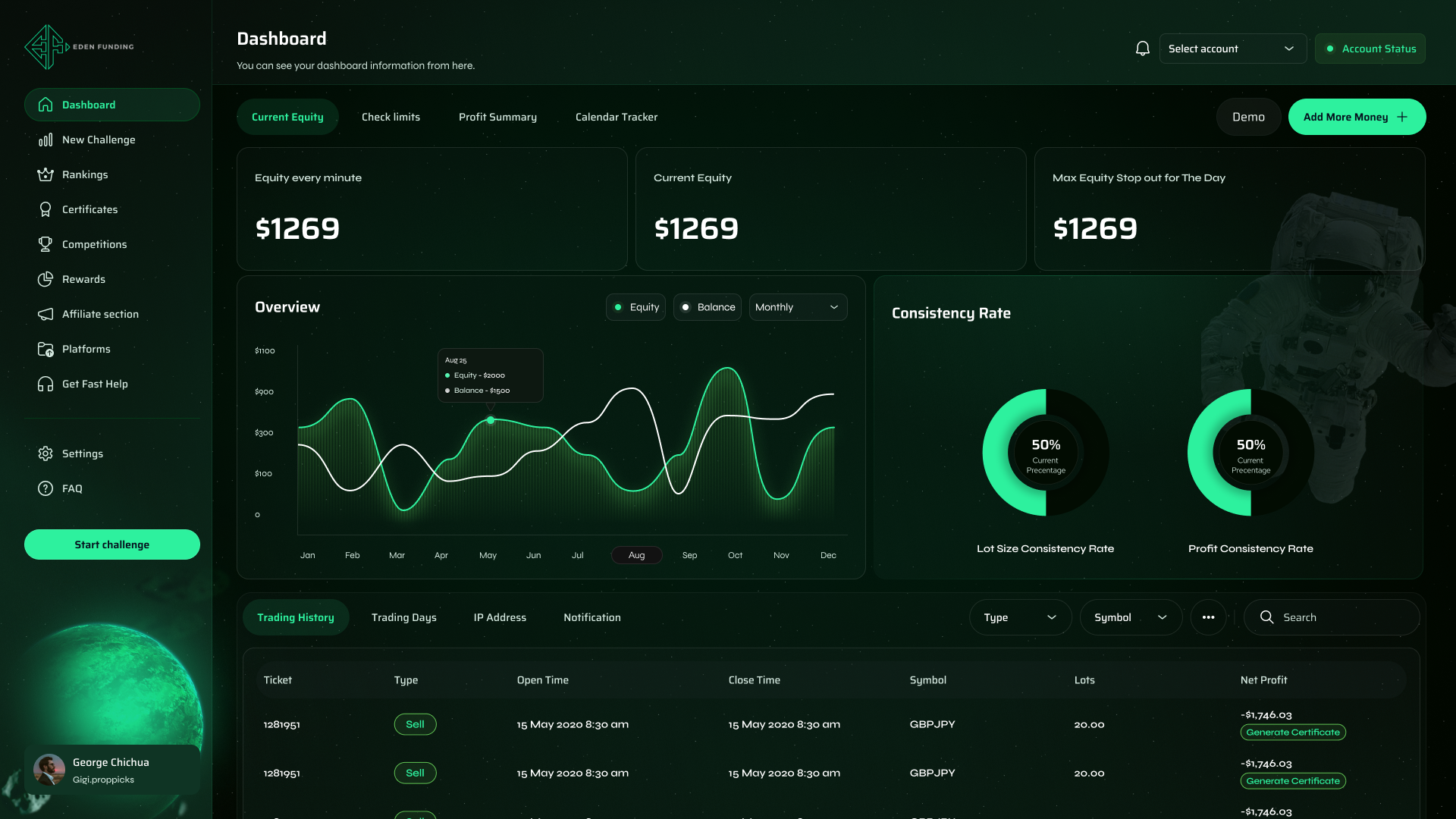Click the Start challenge button
This screenshot has height=819, width=1456.
112,544
